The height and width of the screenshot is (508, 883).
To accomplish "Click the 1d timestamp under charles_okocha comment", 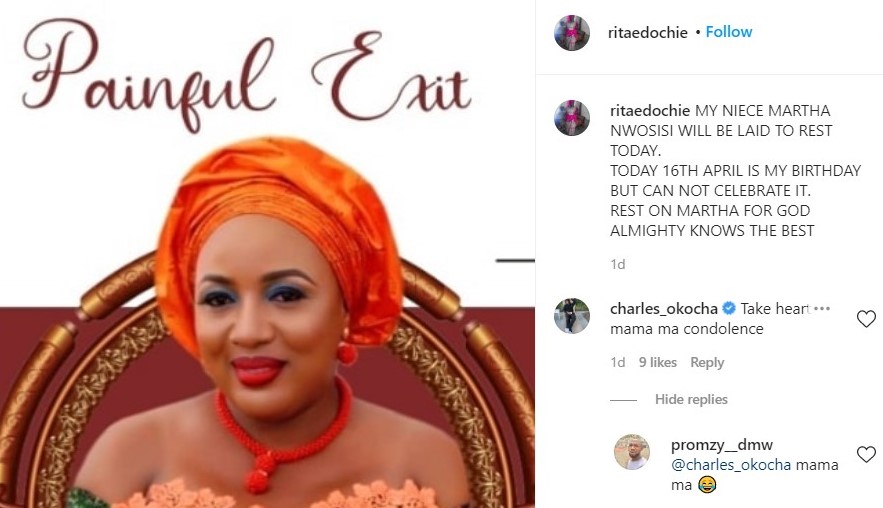I will (618, 362).
